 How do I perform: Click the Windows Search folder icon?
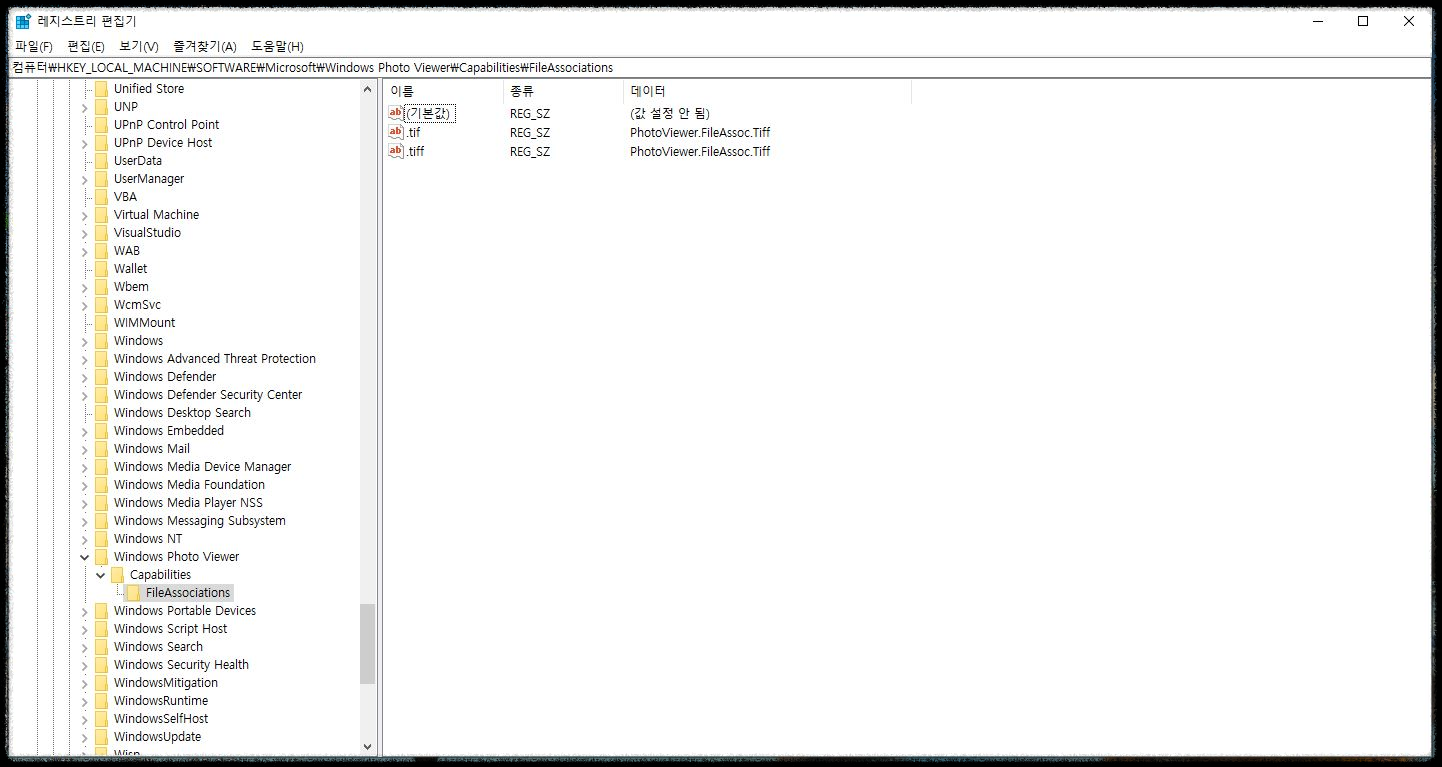coord(101,647)
